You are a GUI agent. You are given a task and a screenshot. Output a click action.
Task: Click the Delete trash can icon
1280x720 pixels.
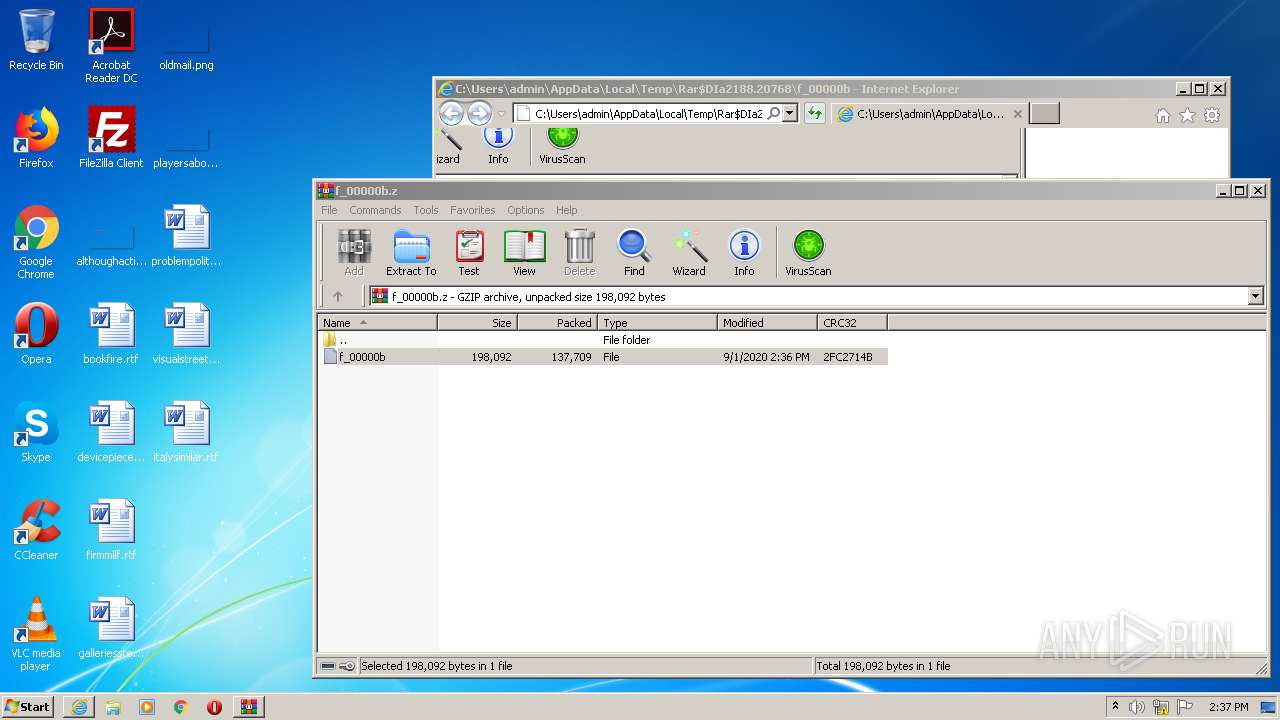(x=579, y=252)
